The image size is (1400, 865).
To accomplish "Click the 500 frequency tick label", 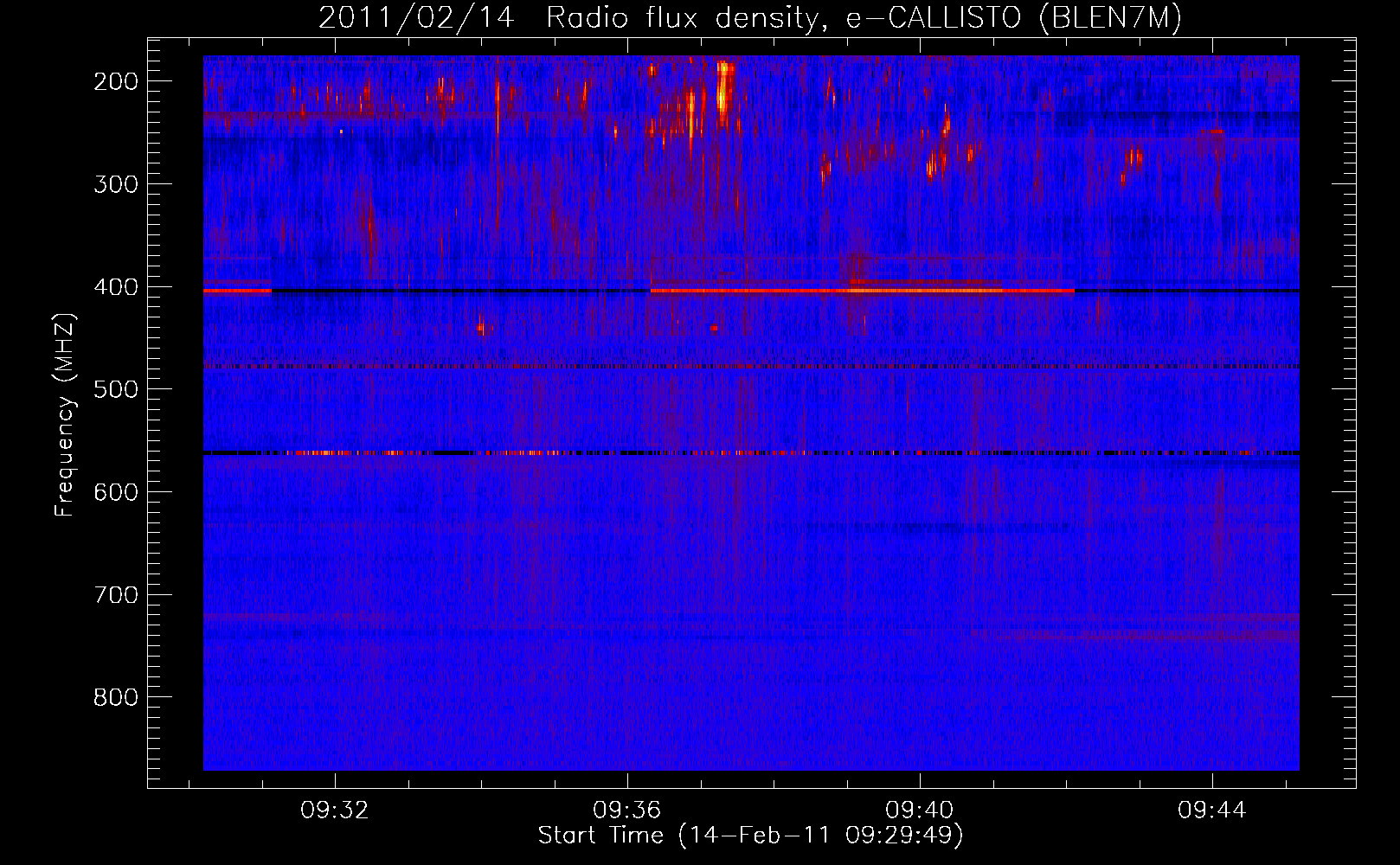I will coord(116,389).
